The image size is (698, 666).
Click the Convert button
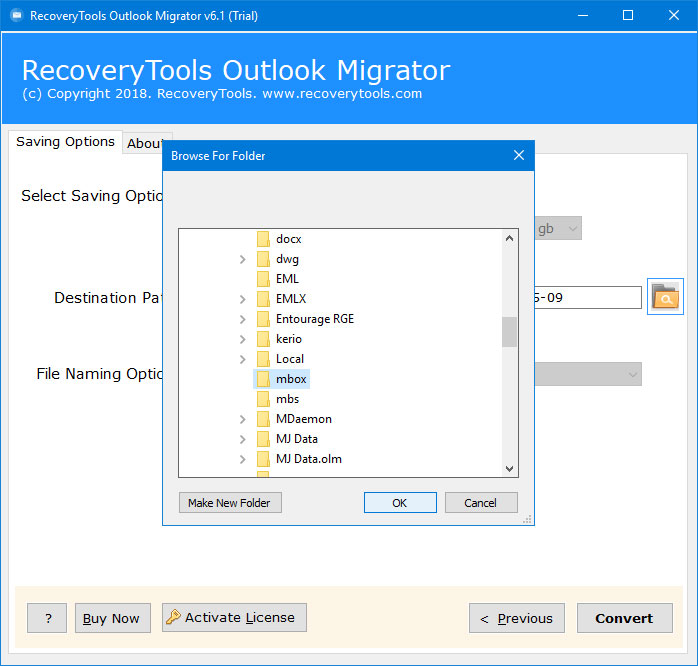(x=625, y=618)
